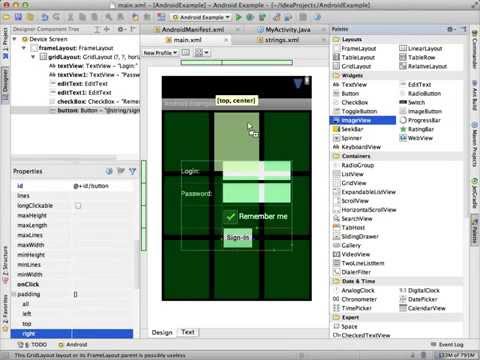The width and height of the screenshot is (480, 360).
Task: Click hide-panel icon in Component Tree header
Action: point(132,29)
